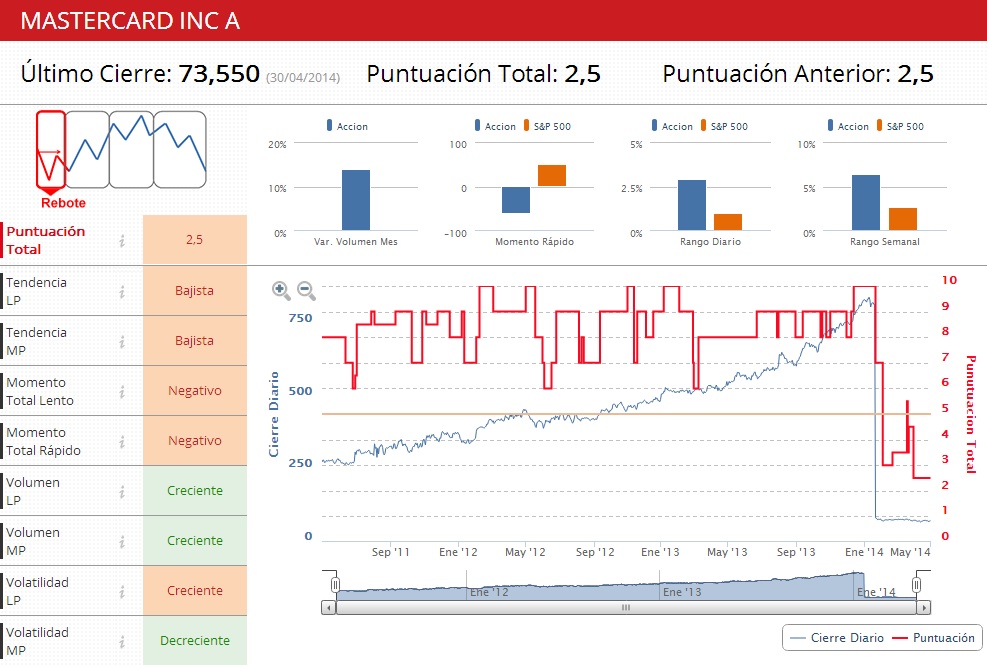Image resolution: width=987 pixels, height=665 pixels.
Task: Click the zoom out magnifier icon
Action: (x=306, y=290)
